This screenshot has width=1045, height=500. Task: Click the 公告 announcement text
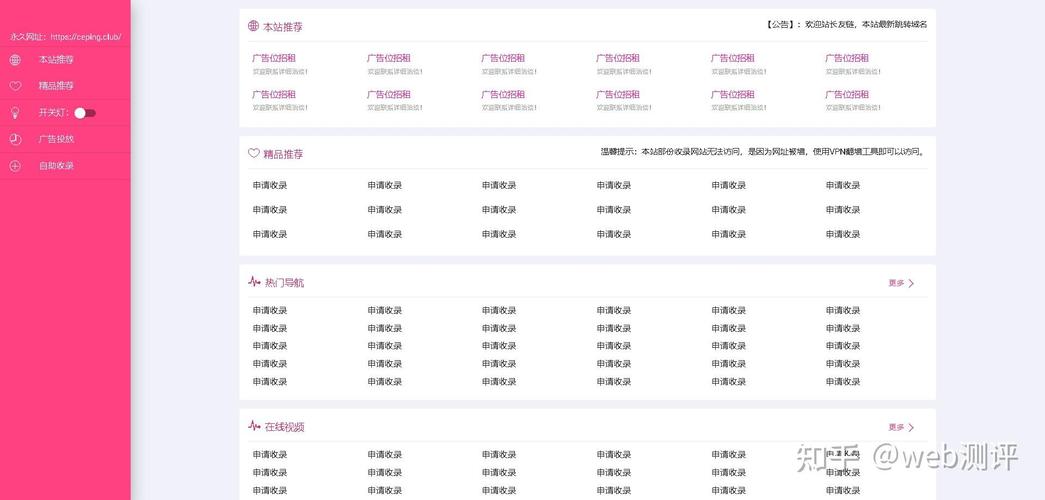(846, 25)
